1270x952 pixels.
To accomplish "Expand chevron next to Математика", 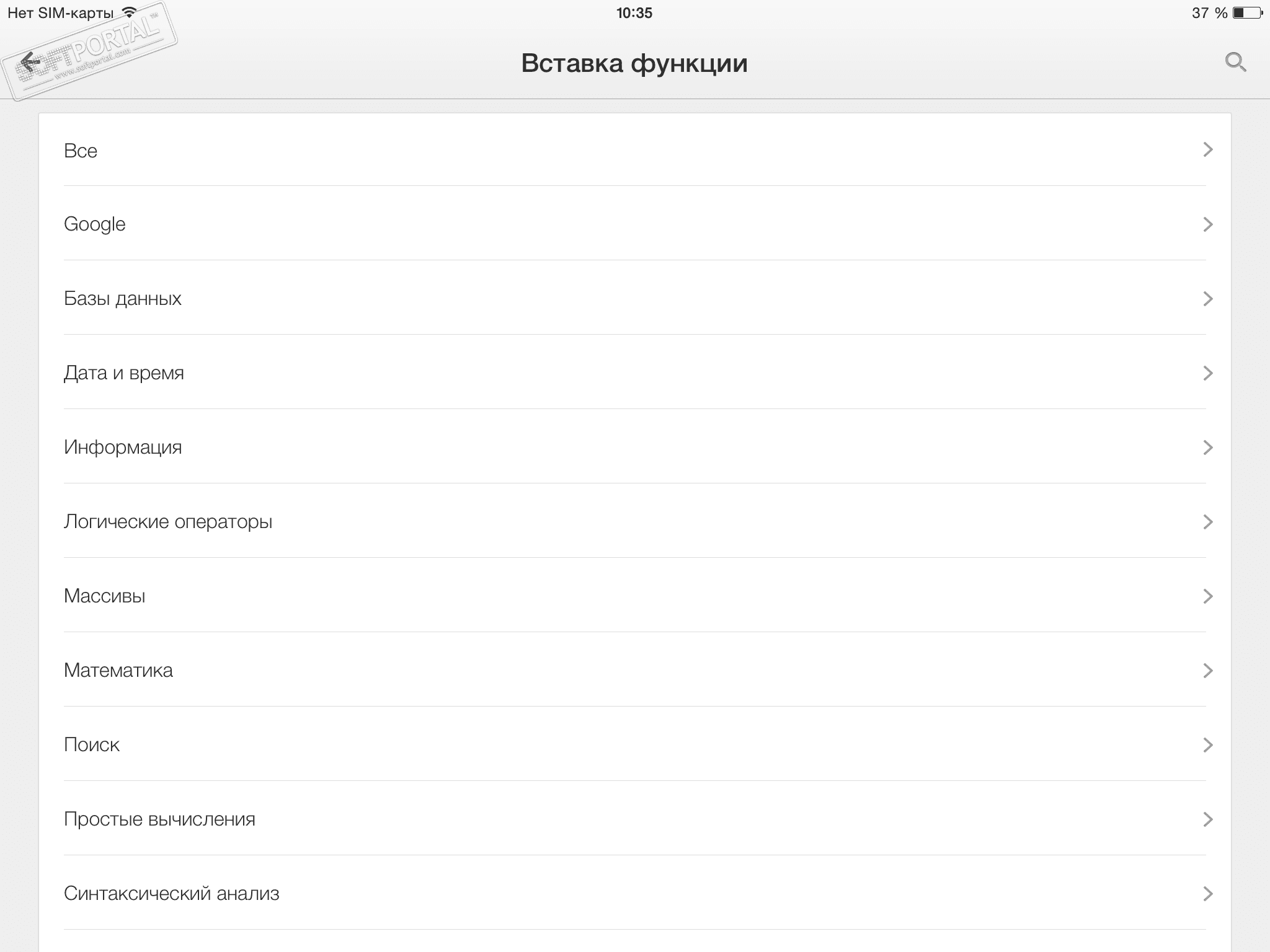I will 1207,671.
